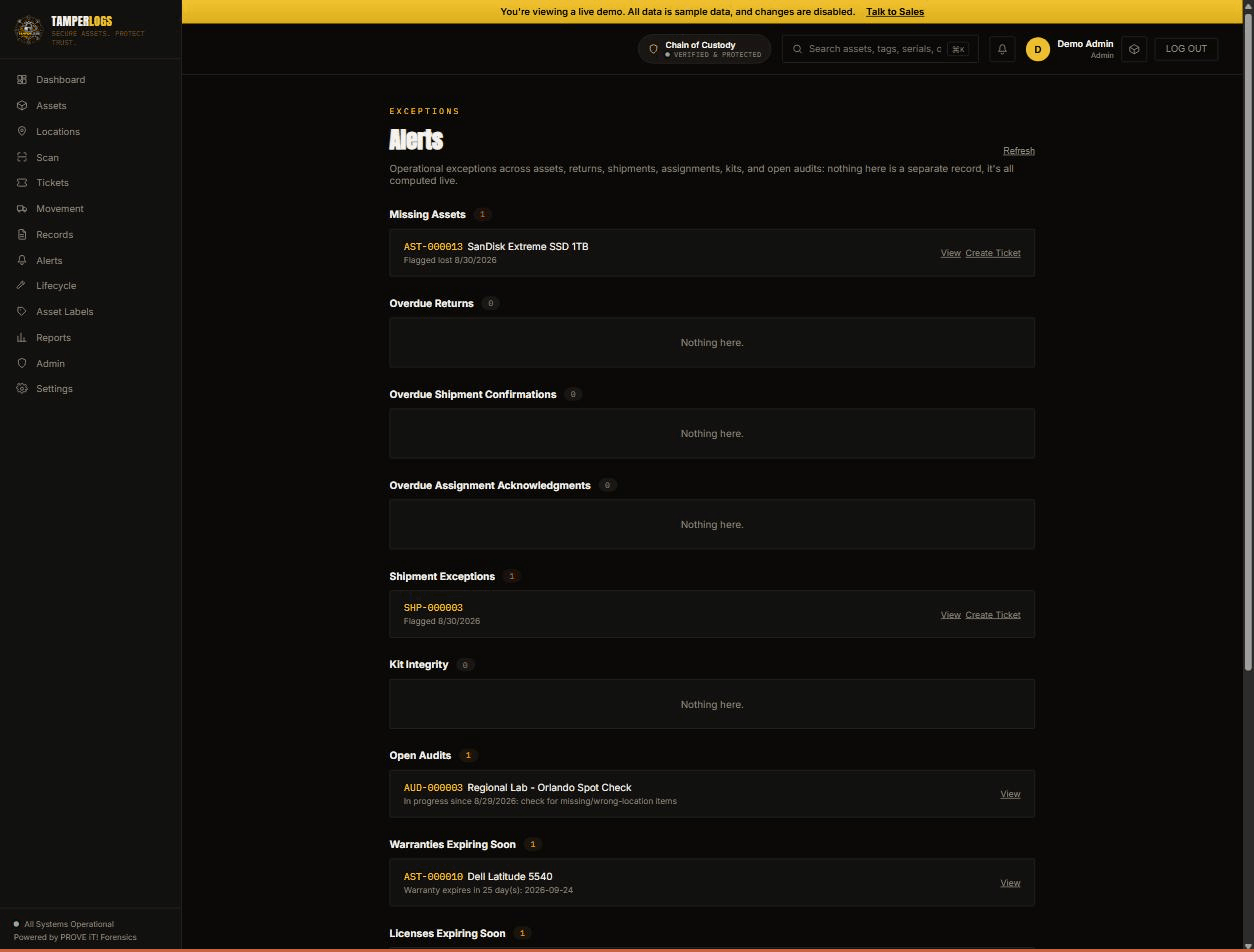Refresh the alerts list
This screenshot has height=952, width=1254.
(x=1019, y=151)
